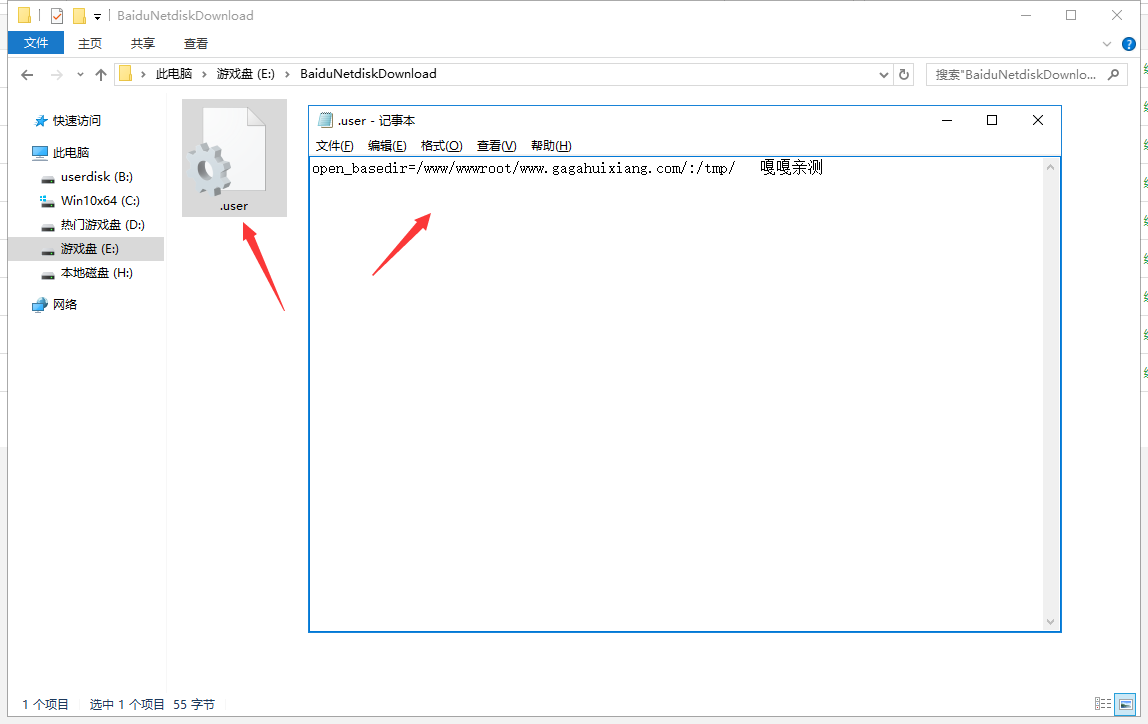Expand the ribbon with the chevron
This screenshot has height=724, width=1148.
tap(1107, 44)
